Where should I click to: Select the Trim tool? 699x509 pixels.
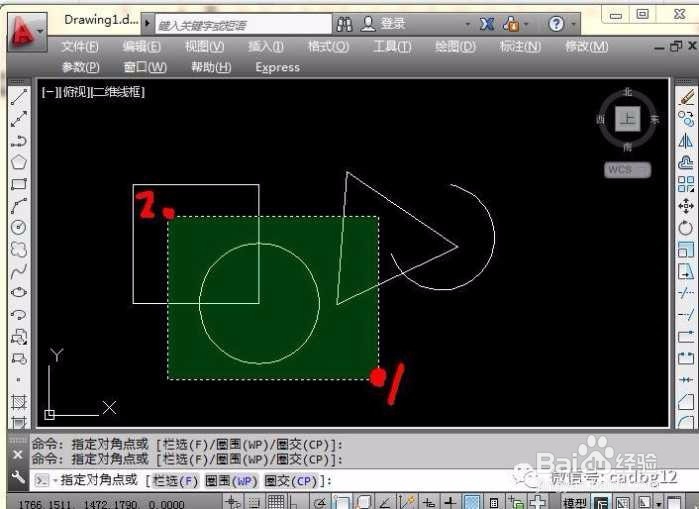tap(686, 292)
